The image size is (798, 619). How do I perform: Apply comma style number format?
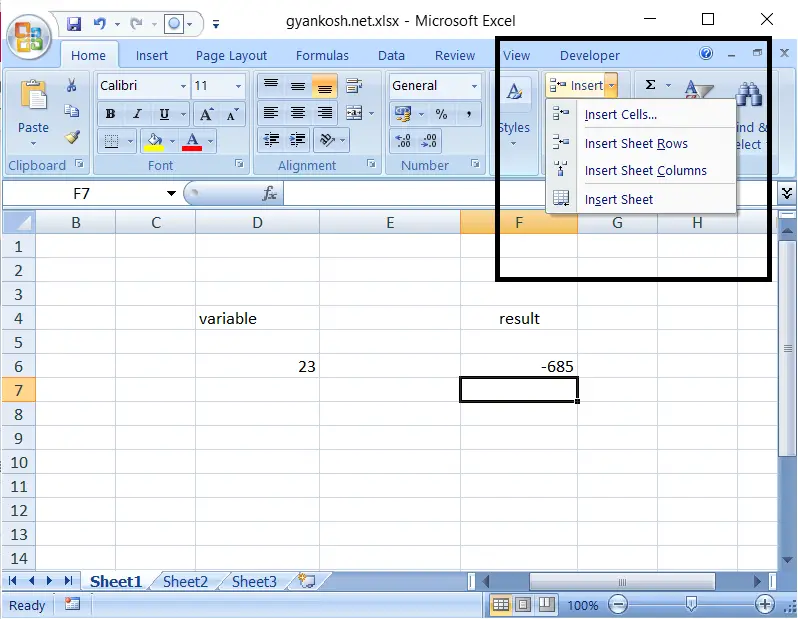468,114
